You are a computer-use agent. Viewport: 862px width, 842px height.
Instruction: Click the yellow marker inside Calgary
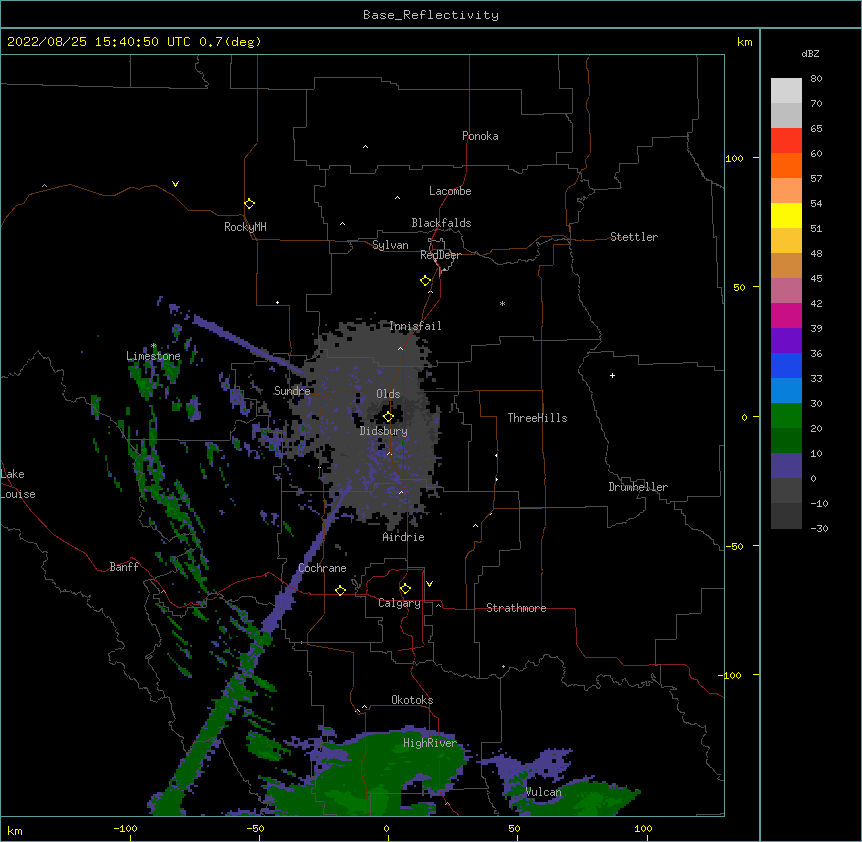pyautogui.click(x=405, y=589)
